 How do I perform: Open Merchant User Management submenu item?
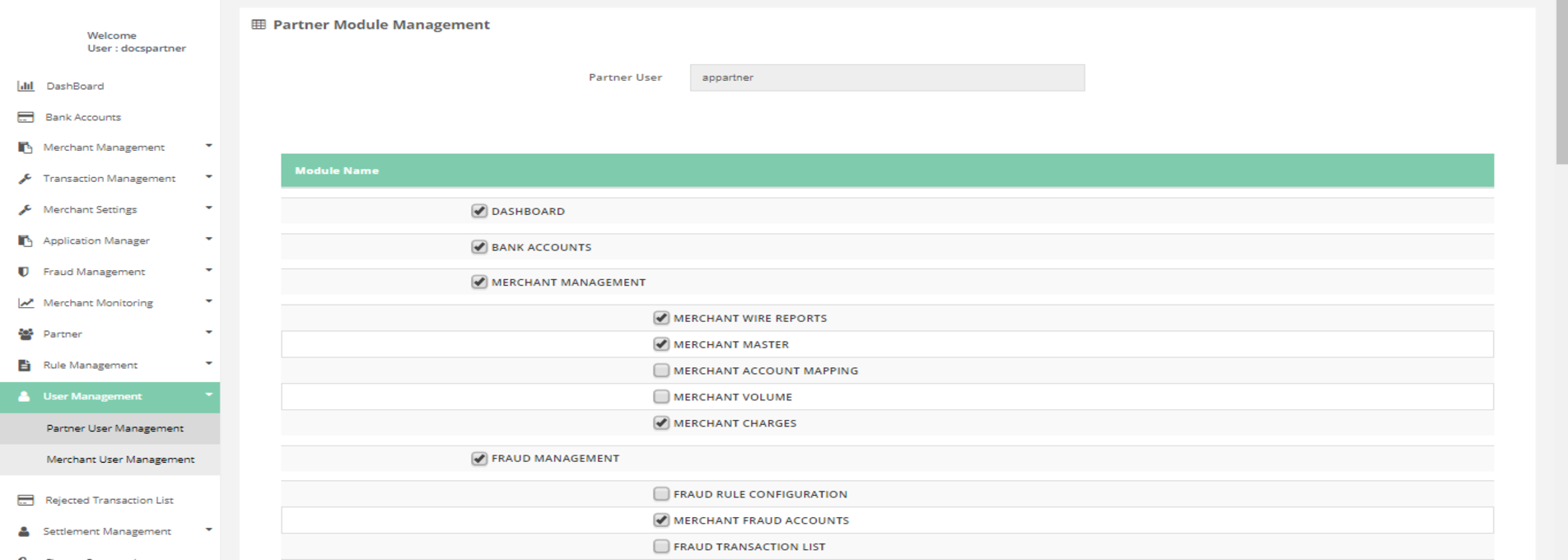point(120,460)
